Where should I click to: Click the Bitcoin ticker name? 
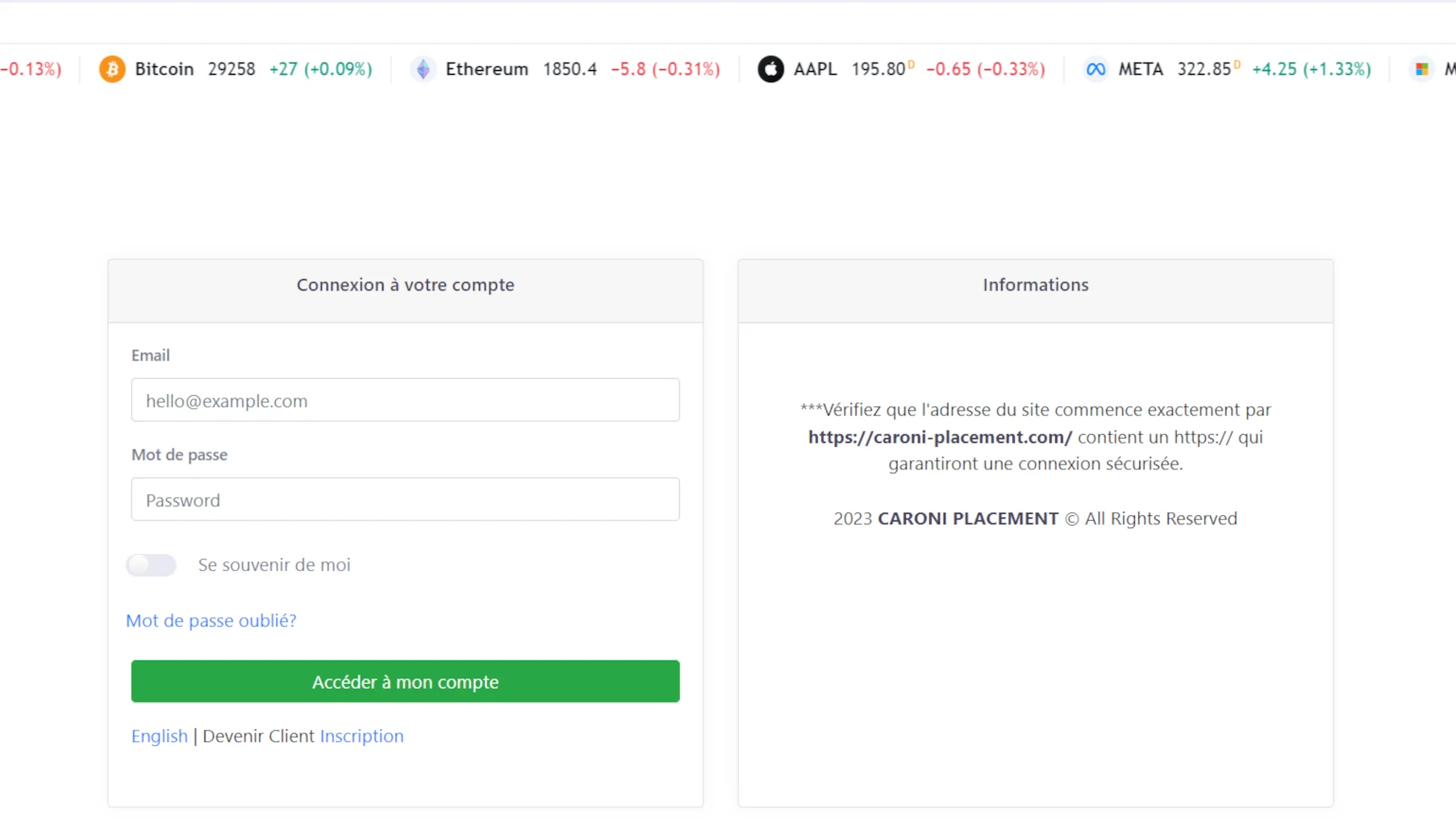[164, 69]
